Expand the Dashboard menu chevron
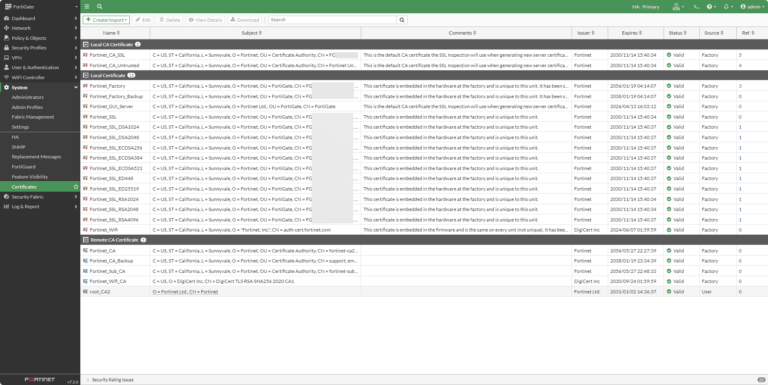Viewport: 768px width, 385px height. click(x=75, y=18)
